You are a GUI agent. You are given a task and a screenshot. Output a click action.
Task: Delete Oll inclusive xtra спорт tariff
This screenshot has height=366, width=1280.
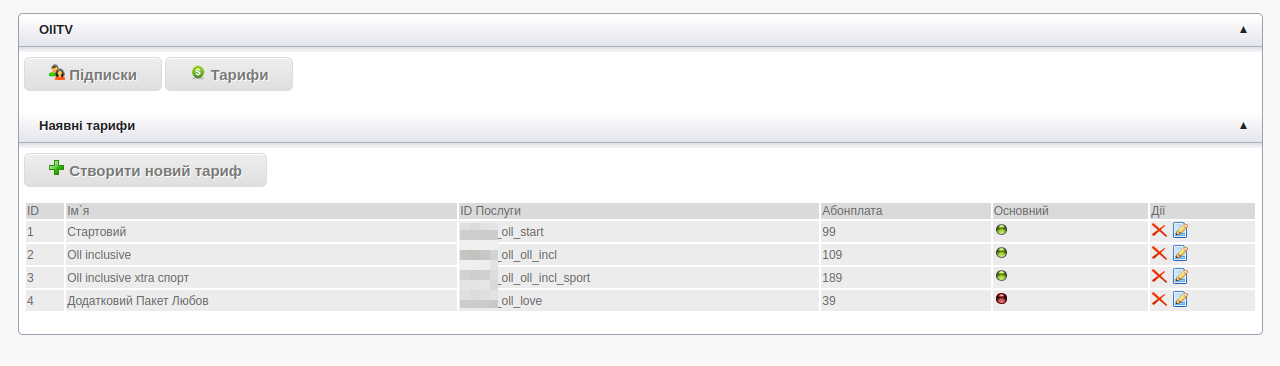click(1159, 276)
